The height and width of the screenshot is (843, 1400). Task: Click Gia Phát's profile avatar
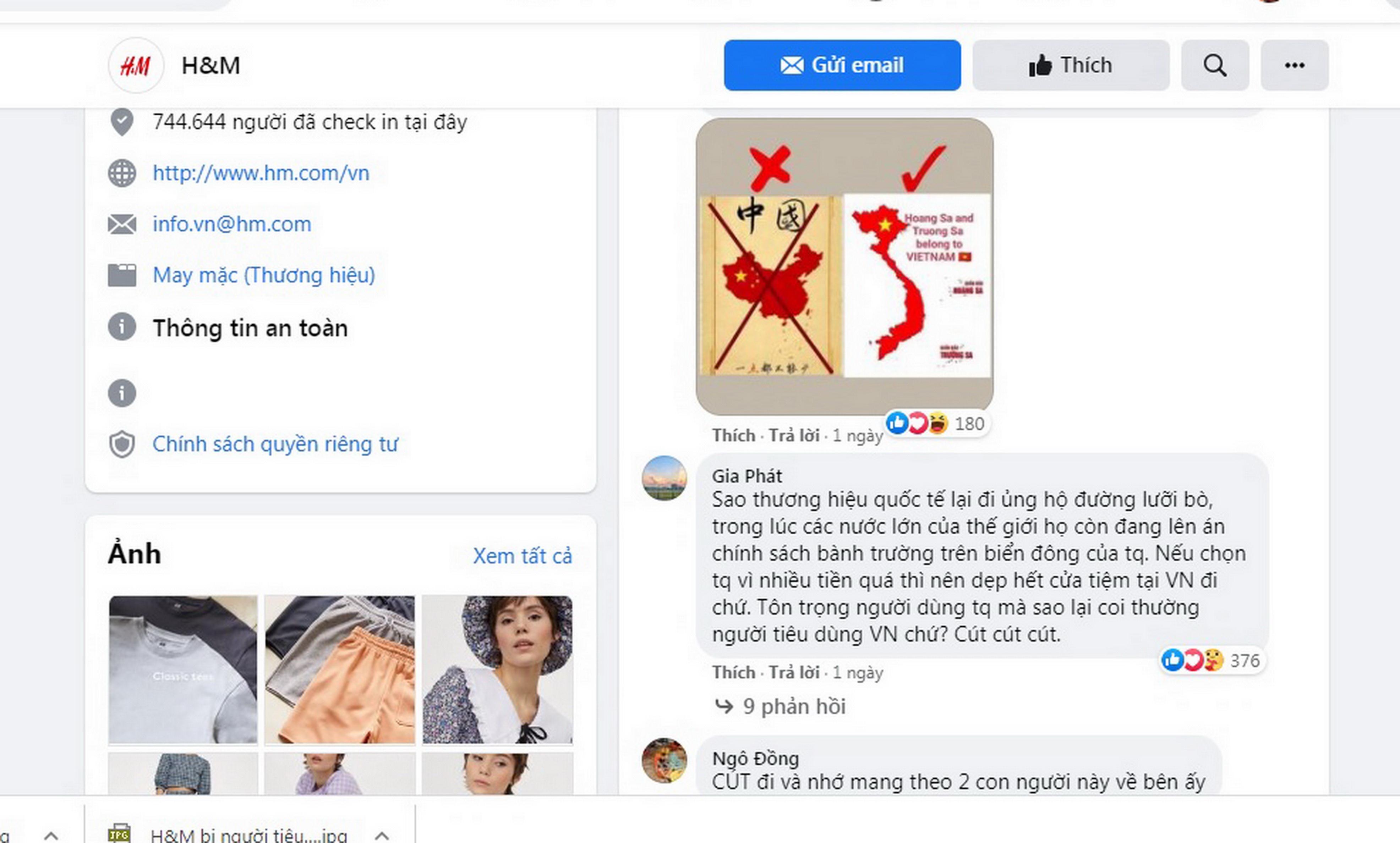tap(664, 478)
